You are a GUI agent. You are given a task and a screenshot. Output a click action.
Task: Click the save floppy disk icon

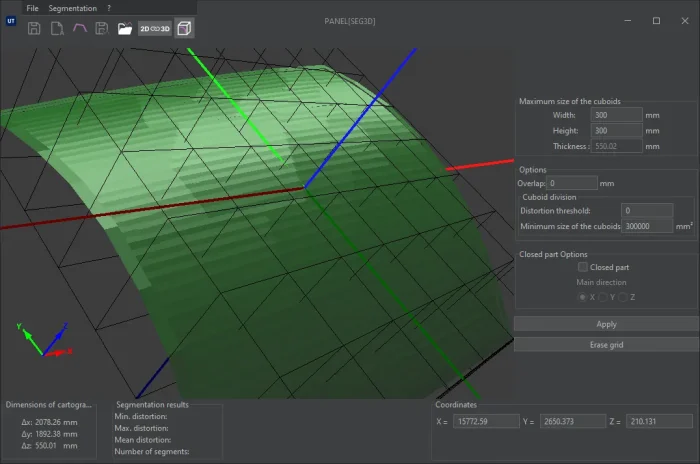[35, 29]
